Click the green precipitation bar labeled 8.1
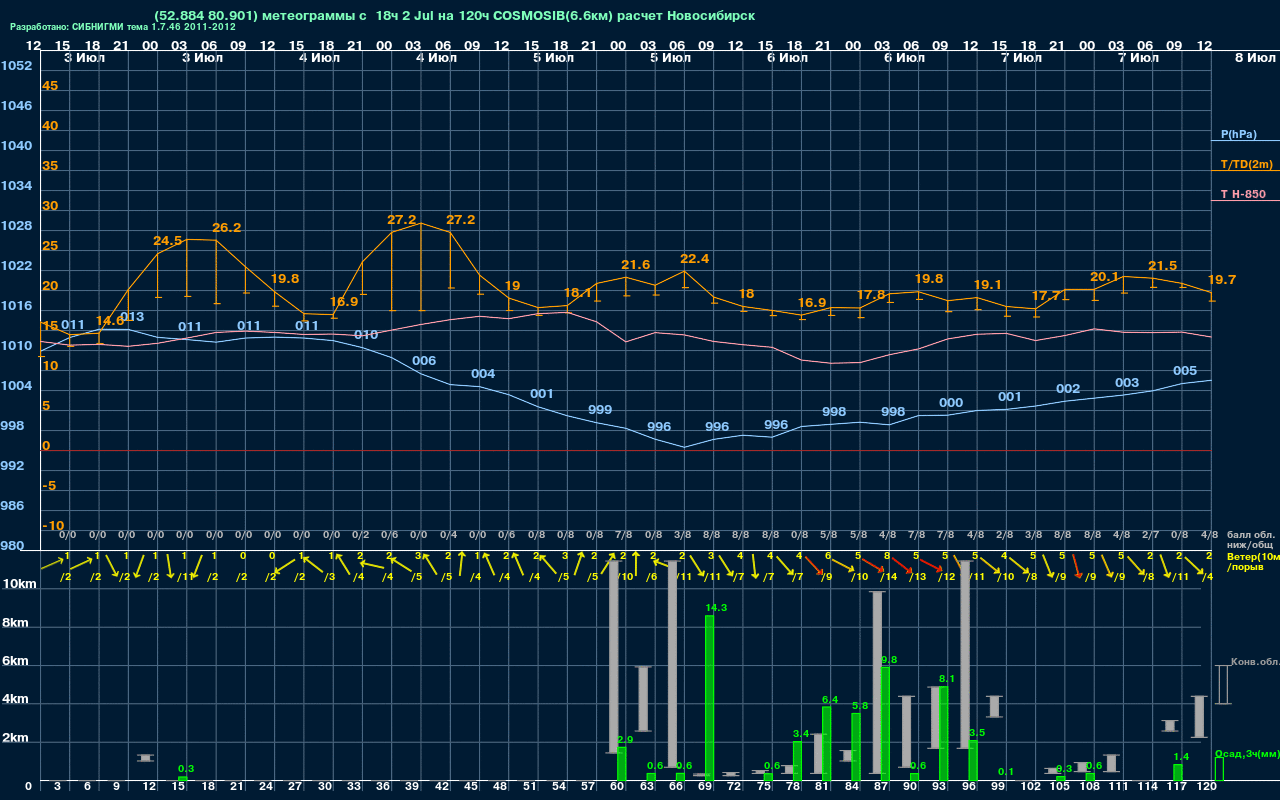 coord(943,734)
